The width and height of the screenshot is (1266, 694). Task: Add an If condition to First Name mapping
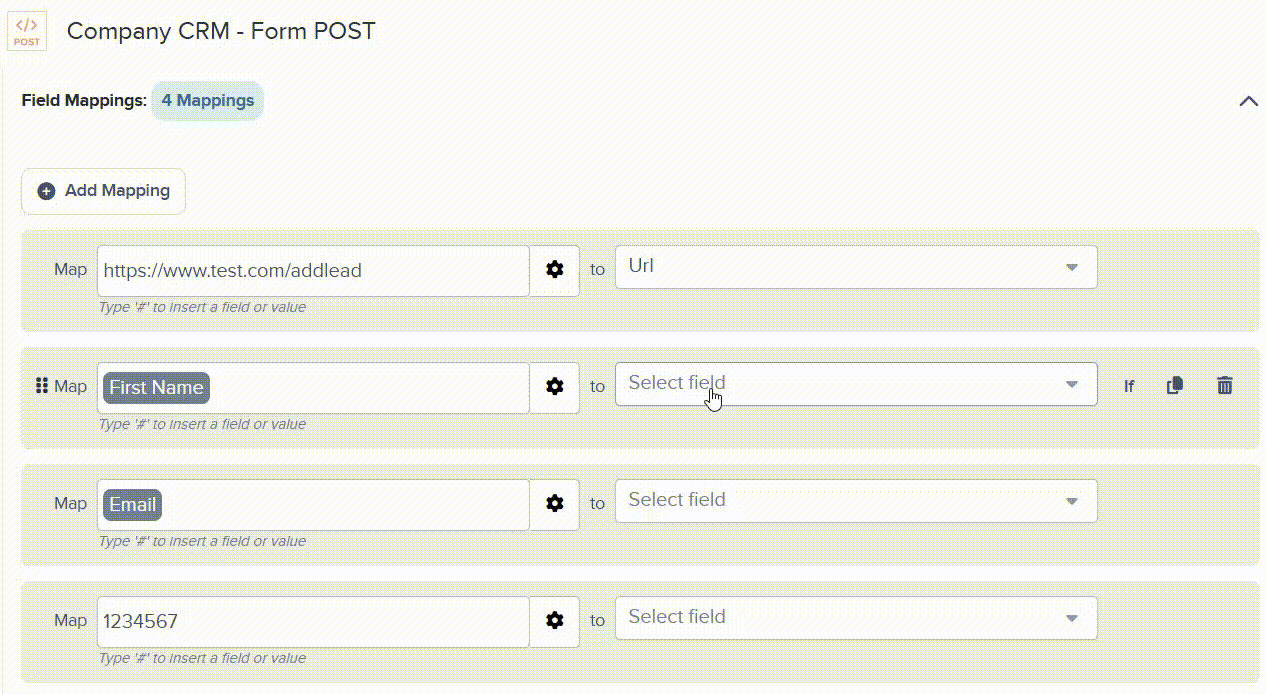[x=1129, y=386]
